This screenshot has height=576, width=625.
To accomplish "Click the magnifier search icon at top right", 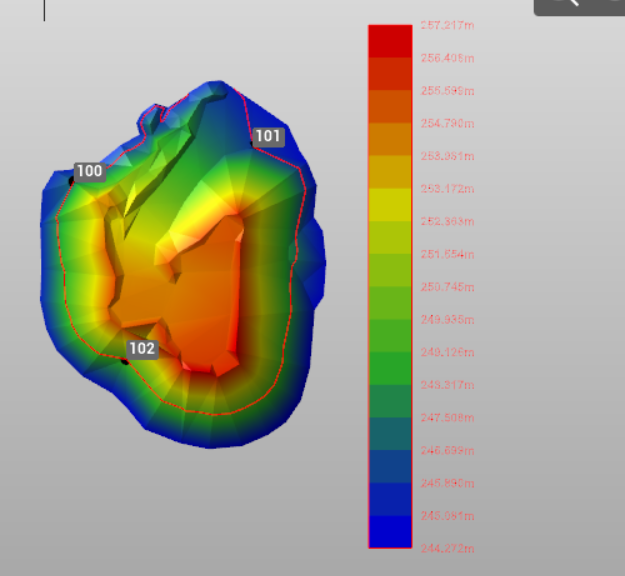I will pos(566,3).
